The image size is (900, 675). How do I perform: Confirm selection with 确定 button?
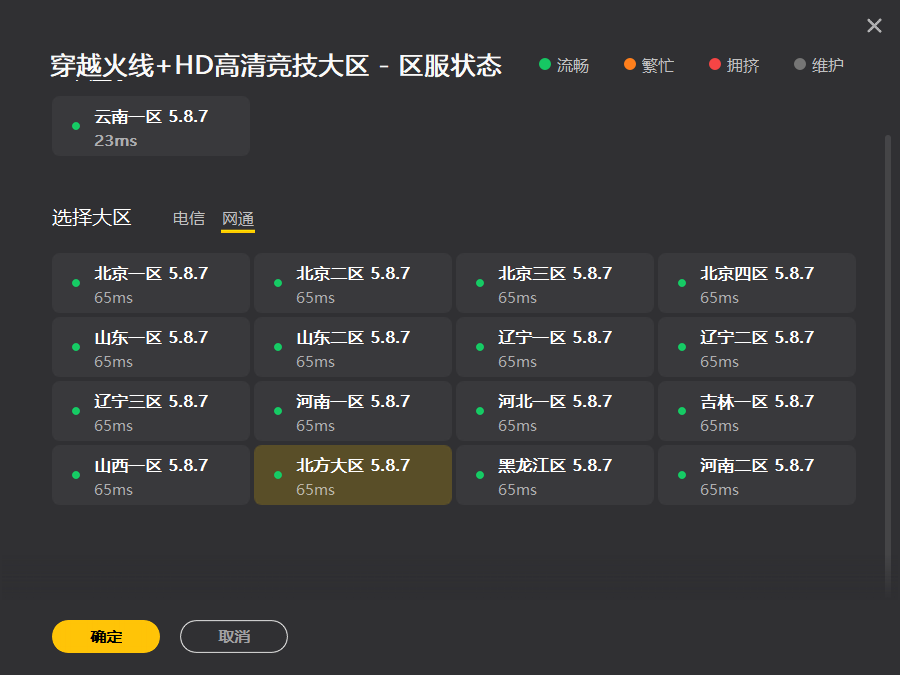point(106,636)
